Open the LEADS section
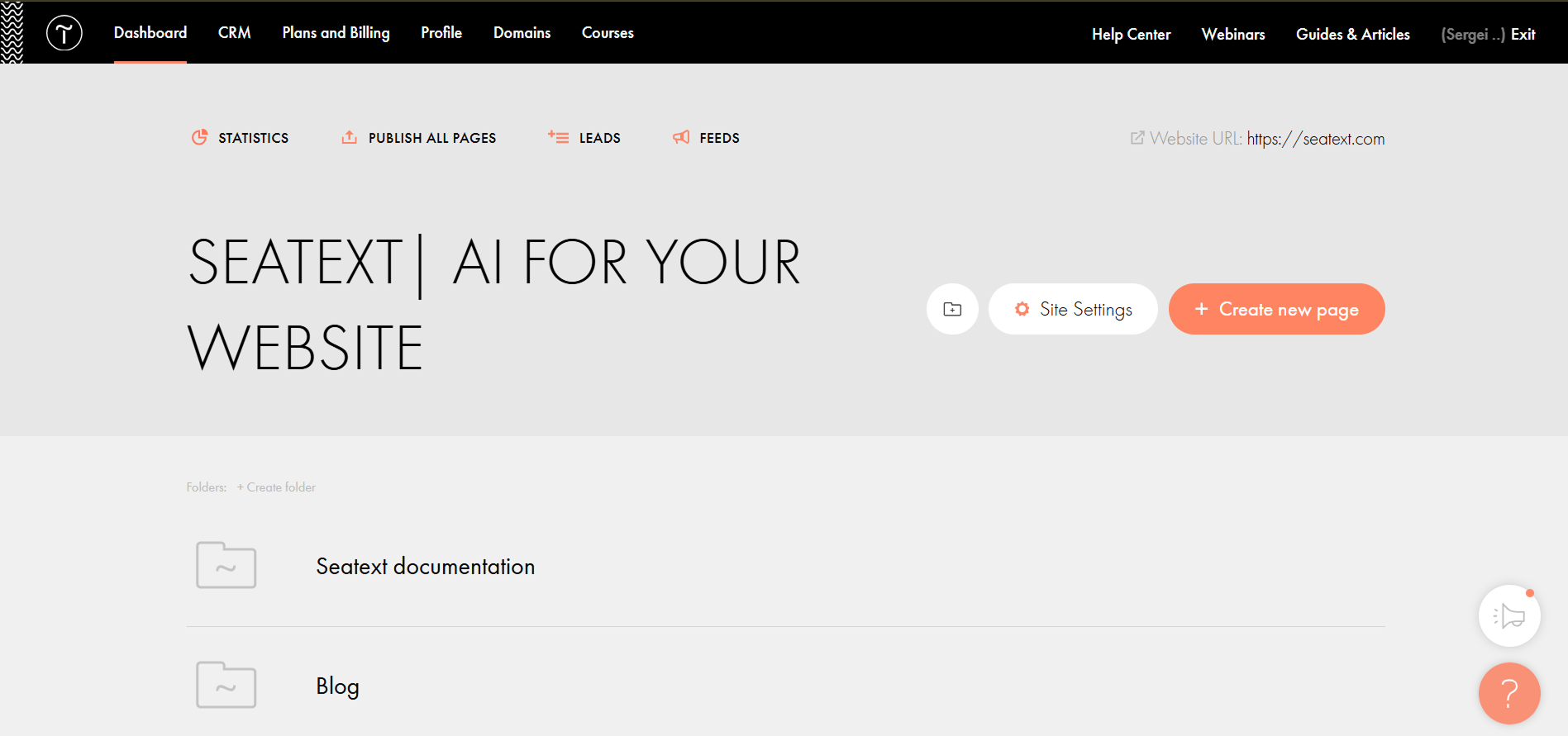 coord(600,138)
